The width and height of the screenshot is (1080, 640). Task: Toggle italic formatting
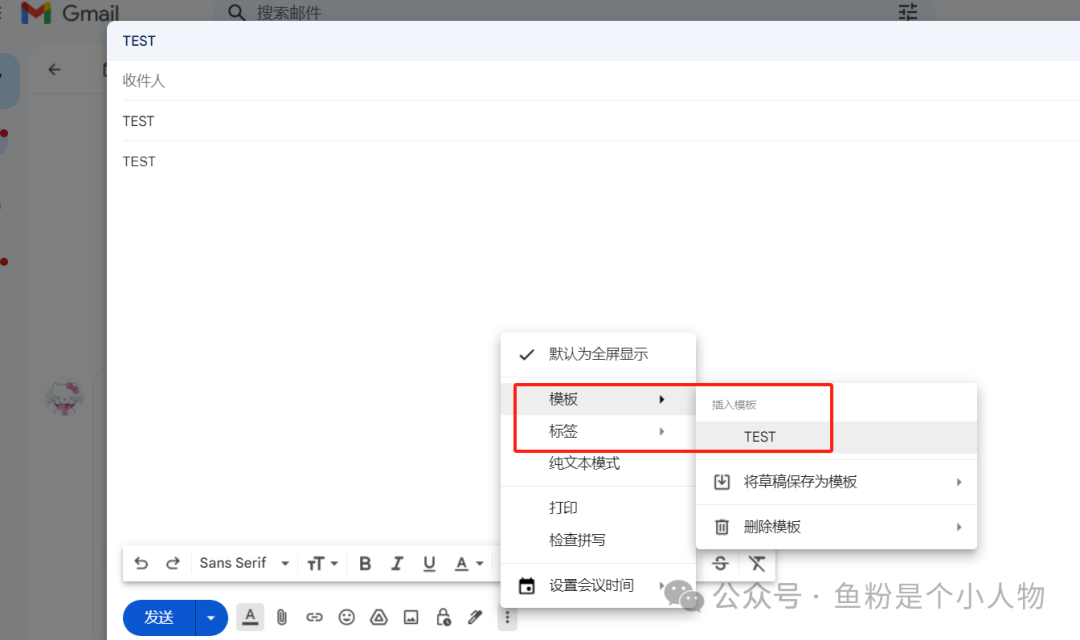[397, 563]
